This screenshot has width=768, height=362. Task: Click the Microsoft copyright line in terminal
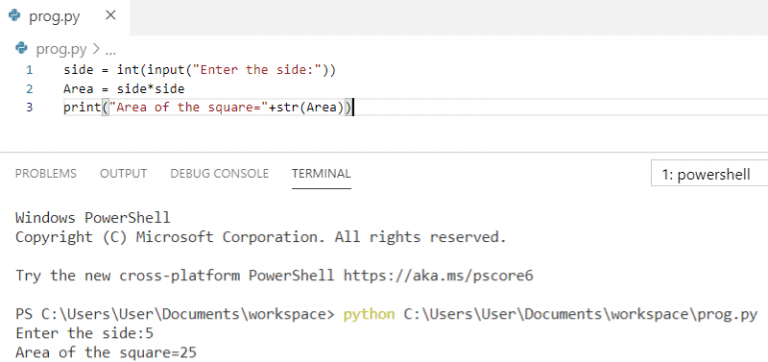(x=261, y=238)
